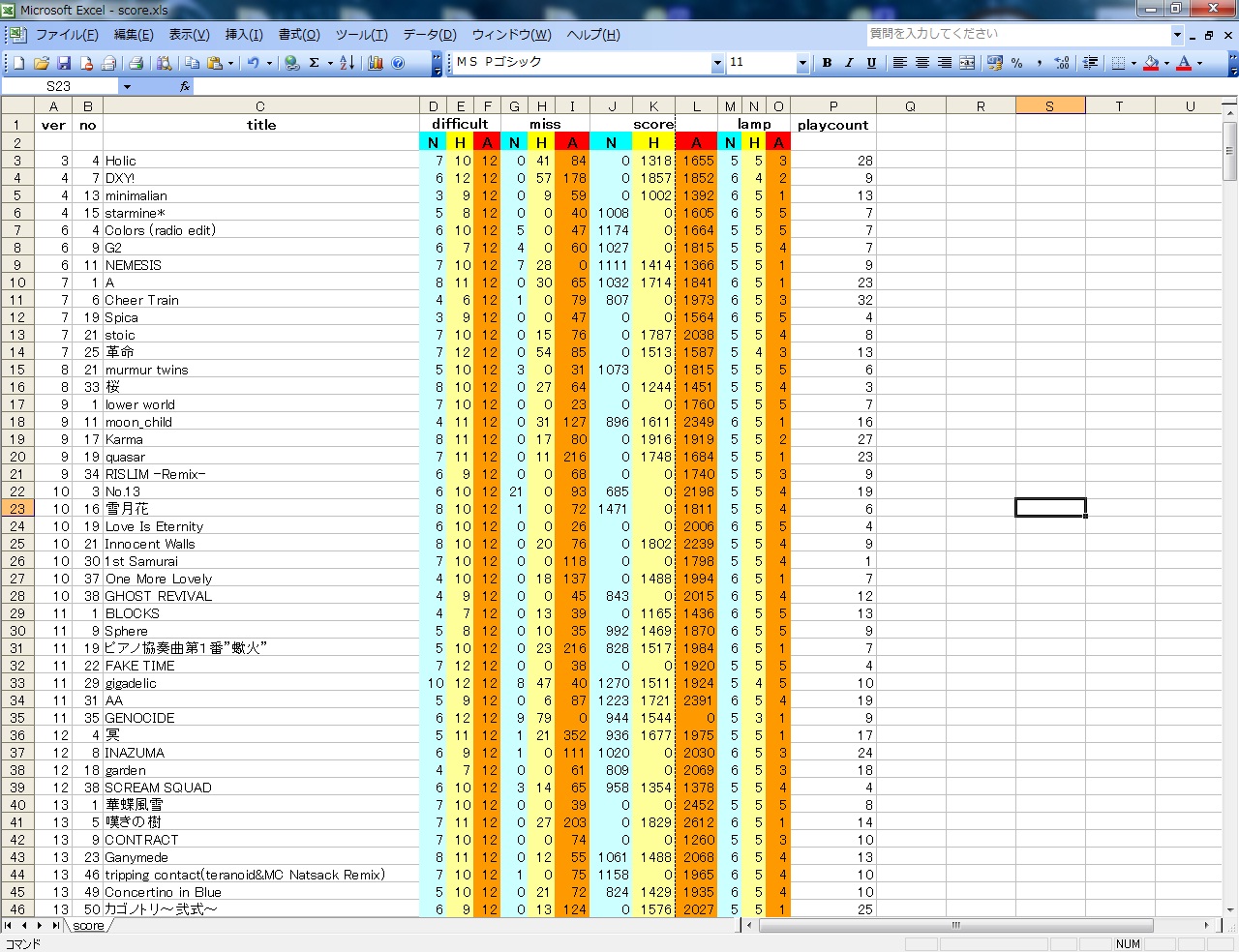The width and height of the screenshot is (1239, 952).
Task: Select the cell containing 'SCREAM SQUAD'
Action: 261,788
